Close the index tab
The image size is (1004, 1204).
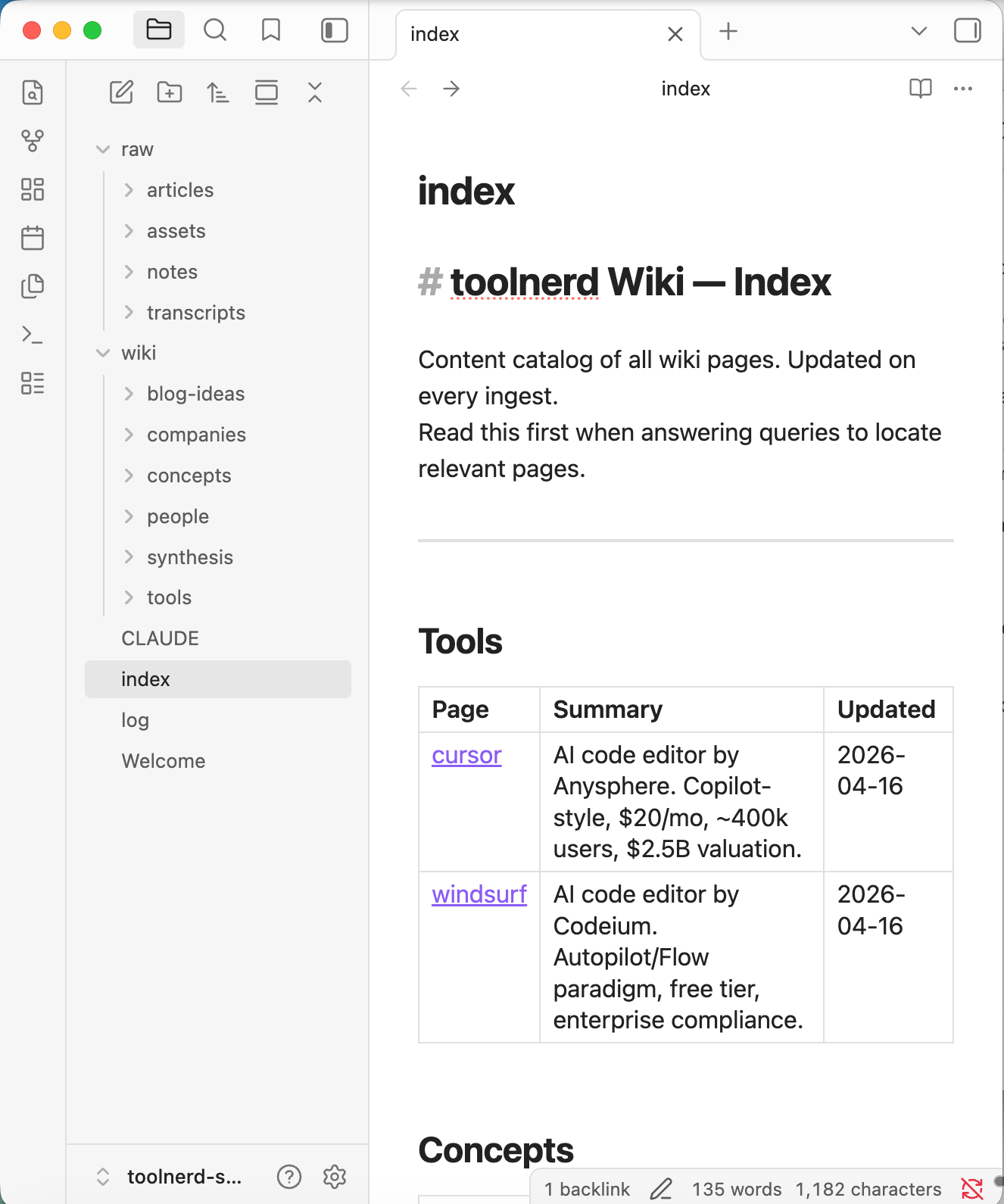pyautogui.click(x=675, y=34)
